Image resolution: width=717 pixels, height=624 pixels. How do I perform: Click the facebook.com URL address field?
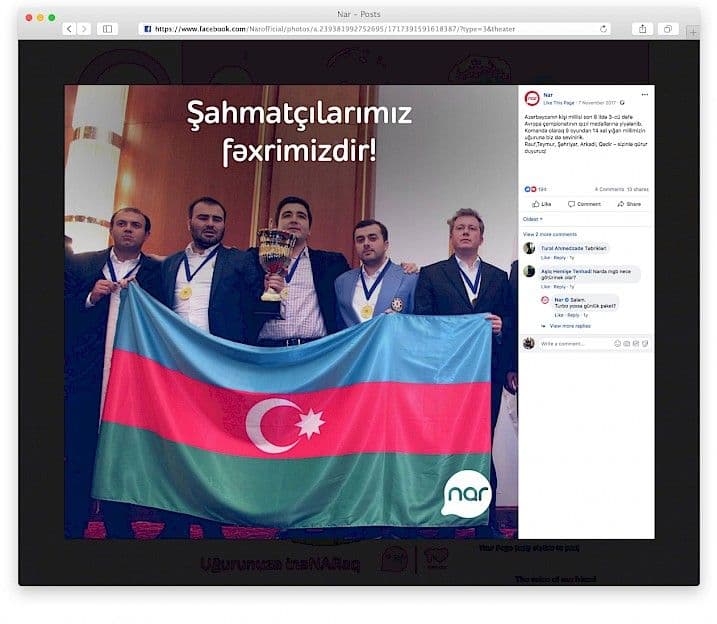(x=375, y=29)
